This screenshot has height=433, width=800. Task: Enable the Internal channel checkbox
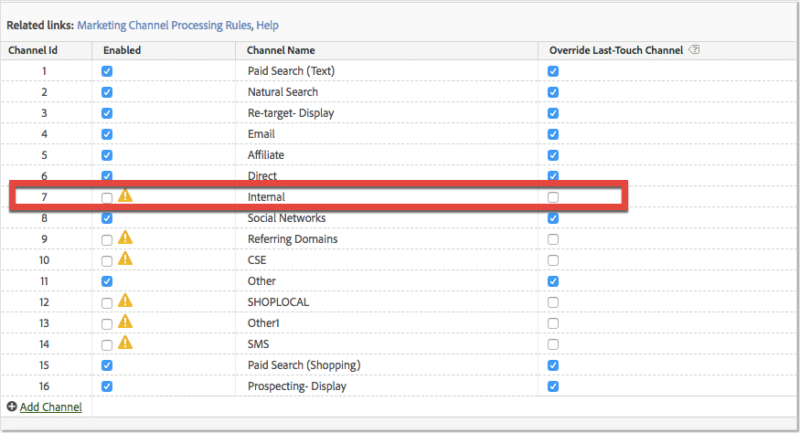107,198
